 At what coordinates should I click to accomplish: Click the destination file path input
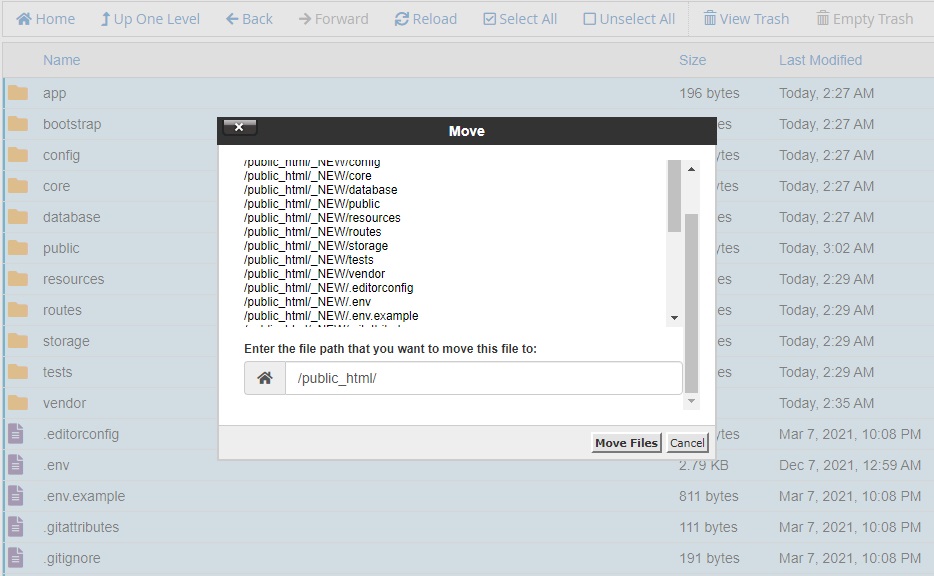point(483,378)
